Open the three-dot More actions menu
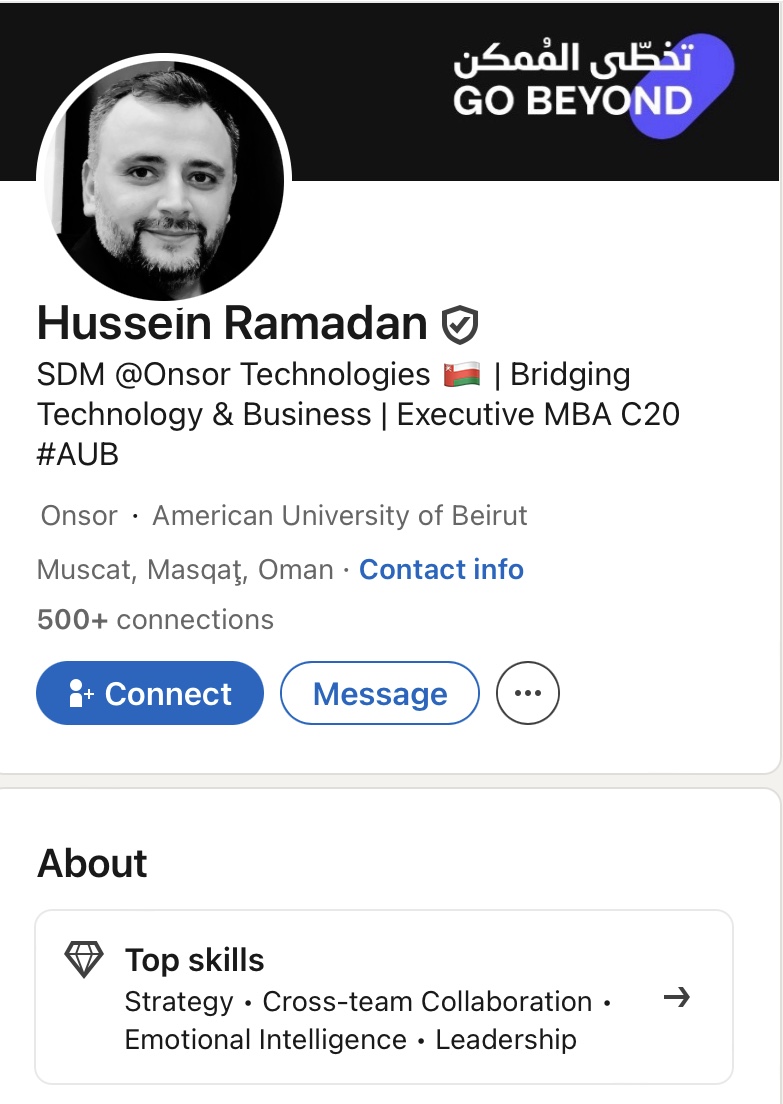The width and height of the screenshot is (783, 1104). 527,693
